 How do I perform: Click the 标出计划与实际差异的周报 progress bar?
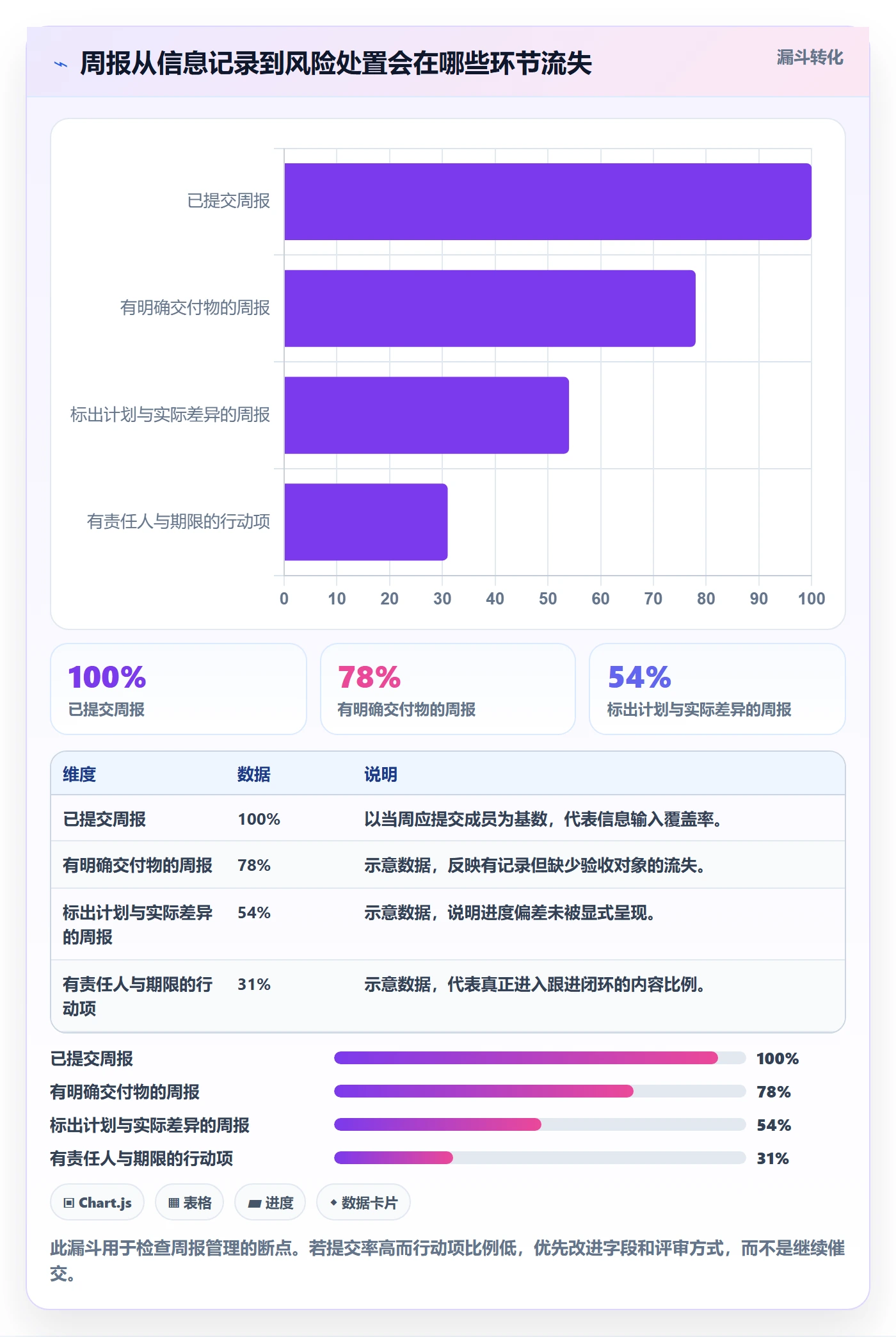click(540, 1124)
